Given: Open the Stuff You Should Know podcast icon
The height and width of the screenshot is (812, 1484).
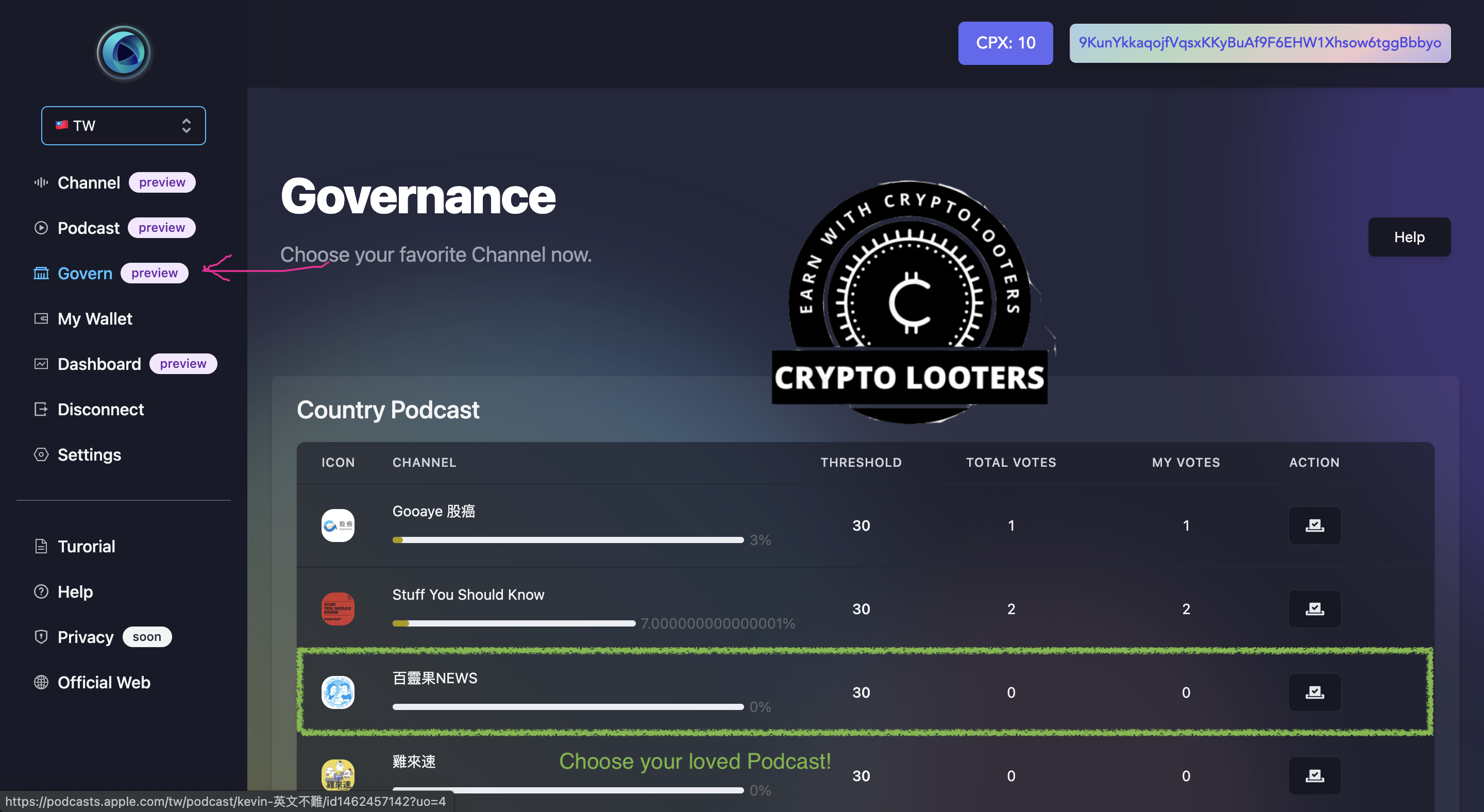Looking at the screenshot, I should (338, 608).
